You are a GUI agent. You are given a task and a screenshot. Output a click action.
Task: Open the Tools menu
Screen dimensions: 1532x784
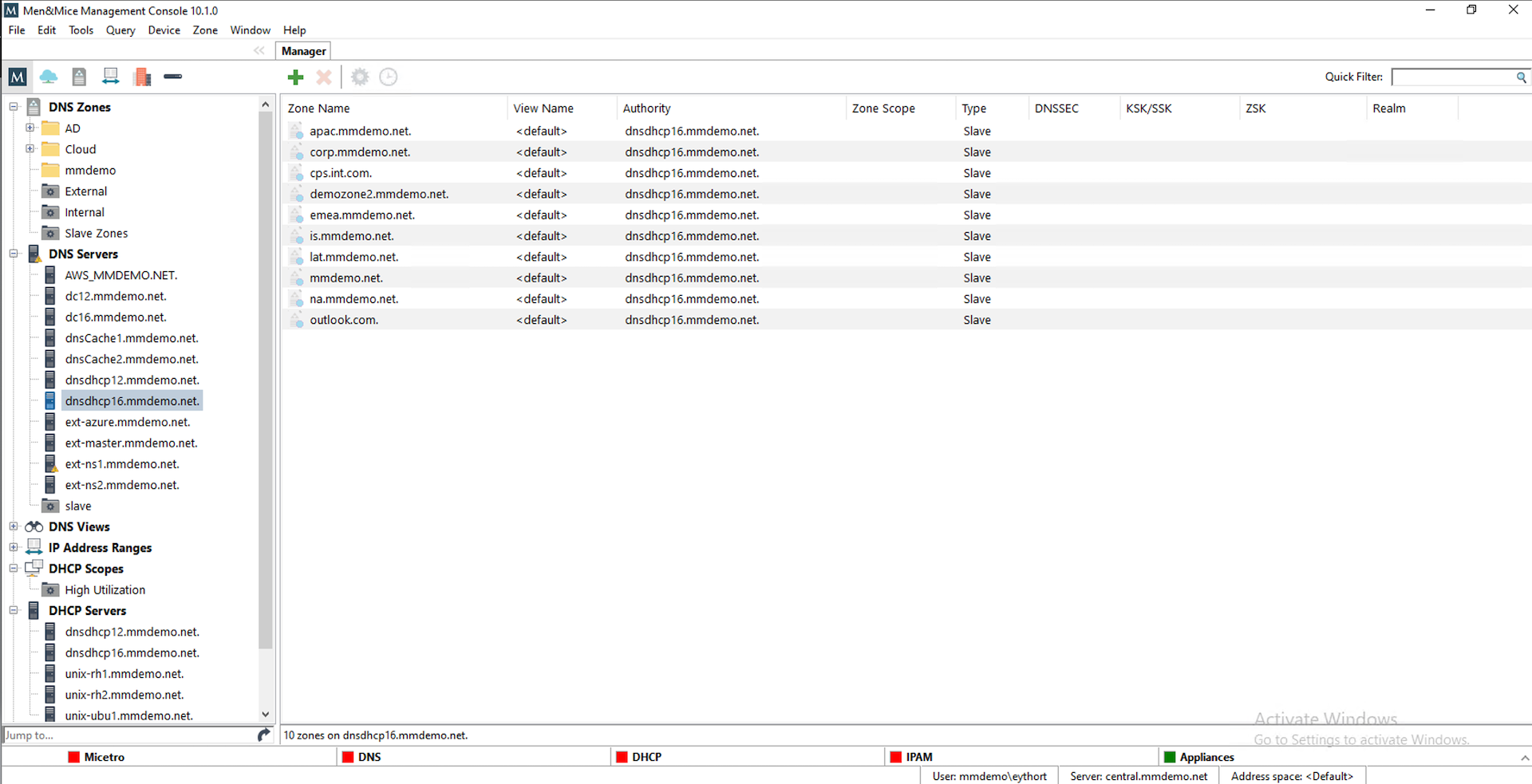81,30
